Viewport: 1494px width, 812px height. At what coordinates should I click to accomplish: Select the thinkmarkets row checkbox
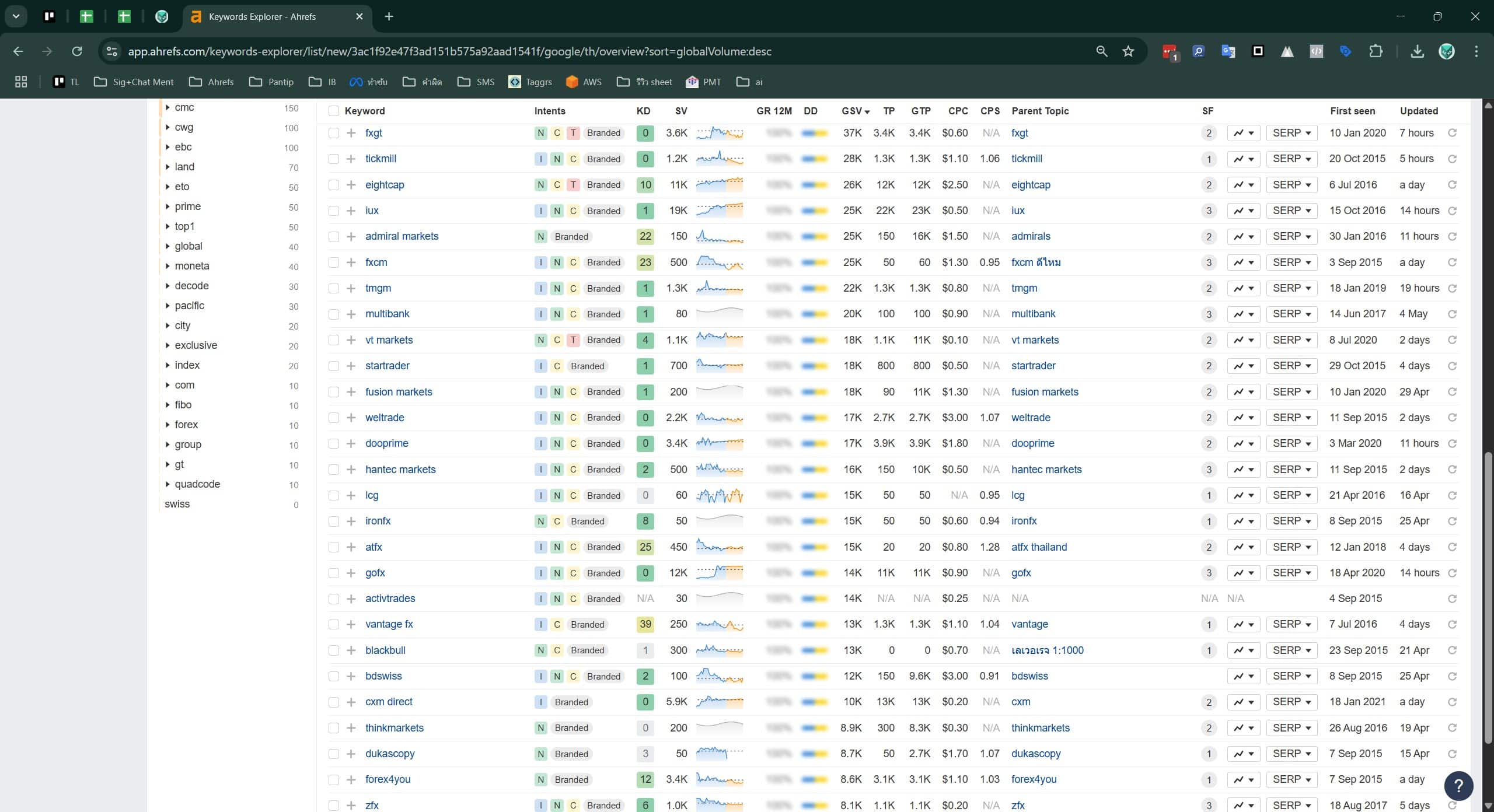pyautogui.click(x=333, y=728)
